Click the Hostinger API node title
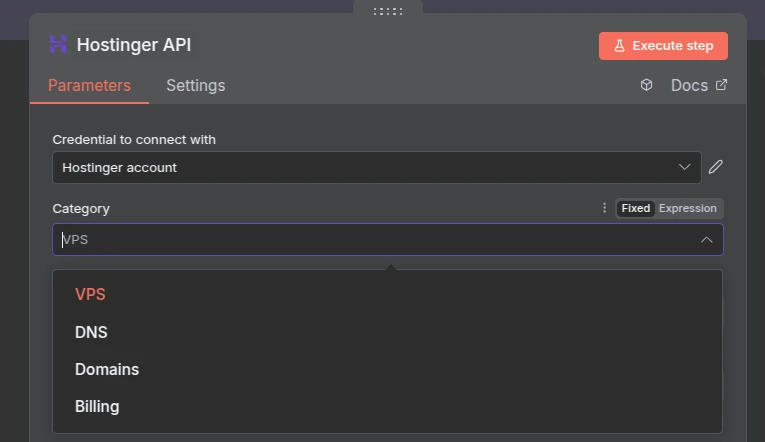This screenshot has width=765, height=442. [x=134, y=45]
